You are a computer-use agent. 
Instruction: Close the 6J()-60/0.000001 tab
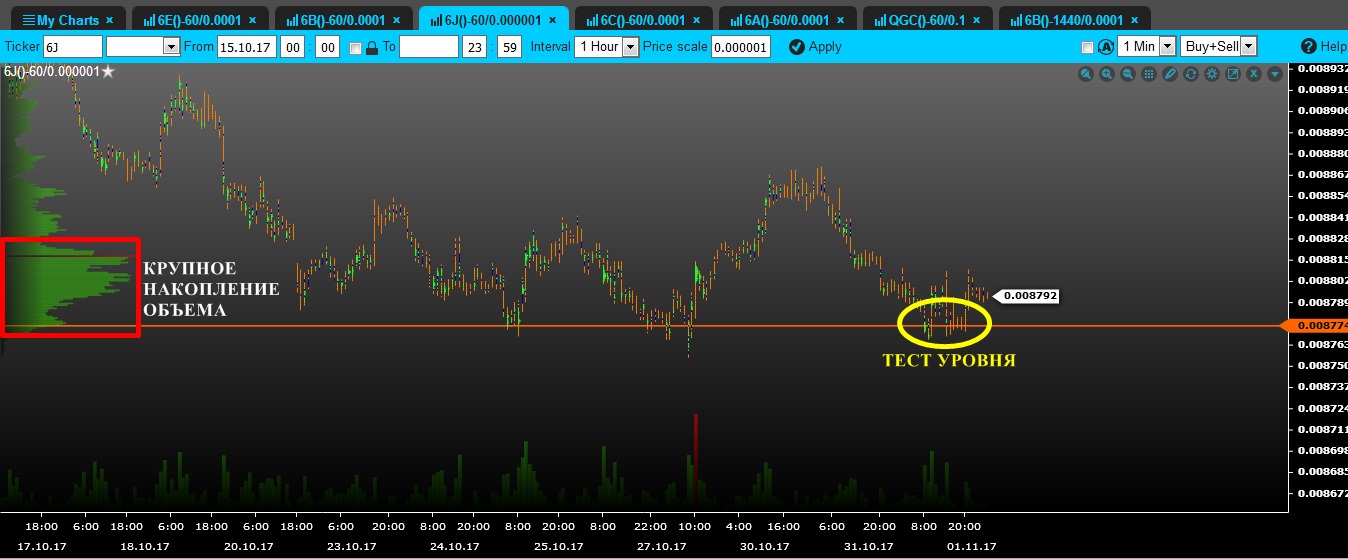(554, 20)
